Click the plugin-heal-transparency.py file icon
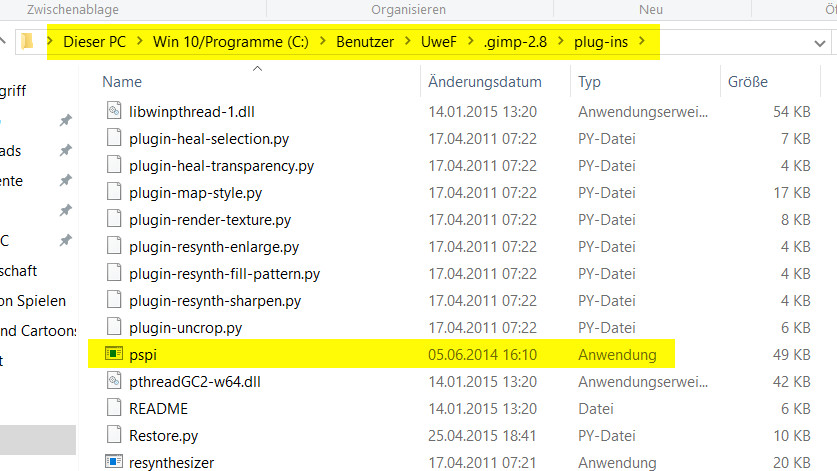837x471 pixels. click(114, 164)
